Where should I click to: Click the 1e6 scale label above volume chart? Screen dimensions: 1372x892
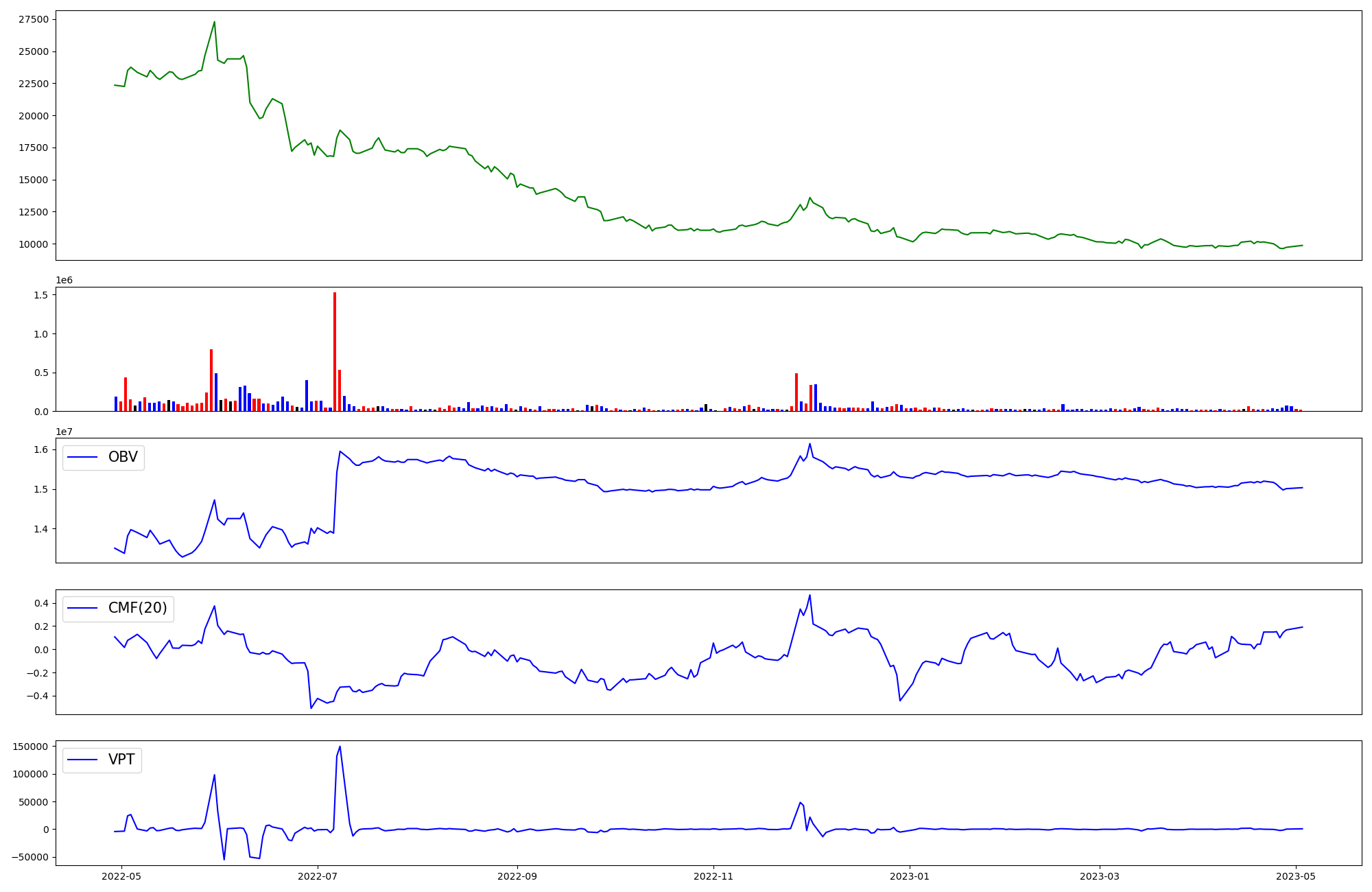tap(64, 280)
